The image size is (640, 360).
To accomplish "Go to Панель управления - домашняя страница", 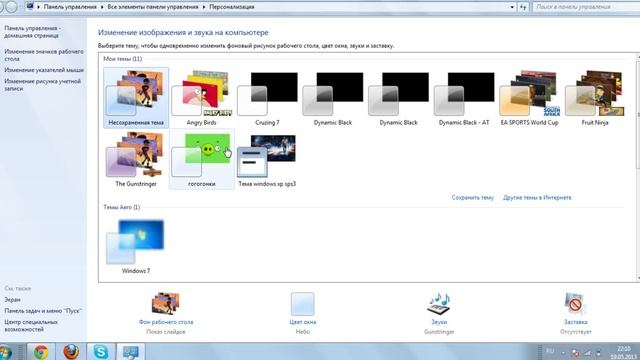I will 33,32.
